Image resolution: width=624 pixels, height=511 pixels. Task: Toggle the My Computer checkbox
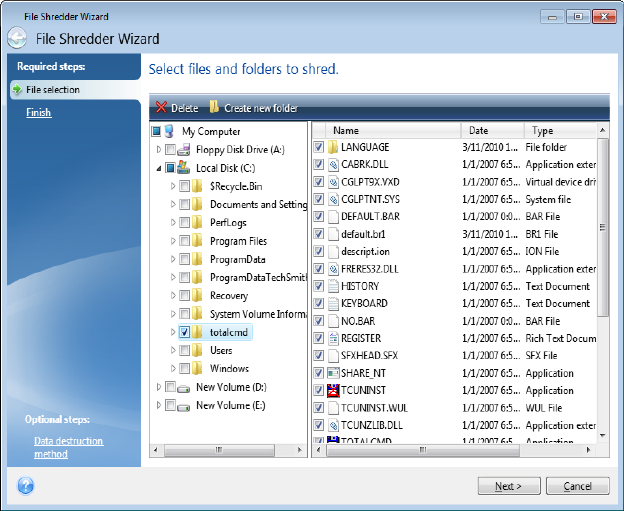coord(156,131)
